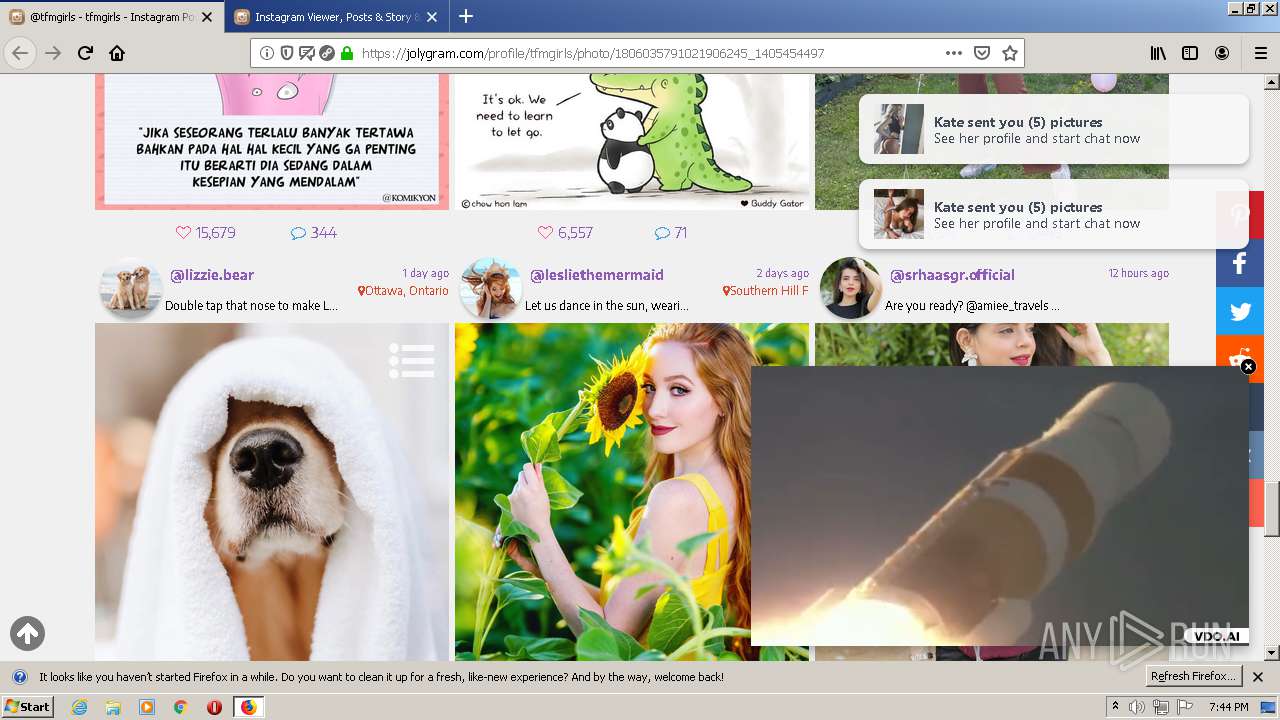Image resolution: width=1280 pixels, height=720 pixels.
Task: Toggle the sidebar view icon
Action: coord(1190,53)
